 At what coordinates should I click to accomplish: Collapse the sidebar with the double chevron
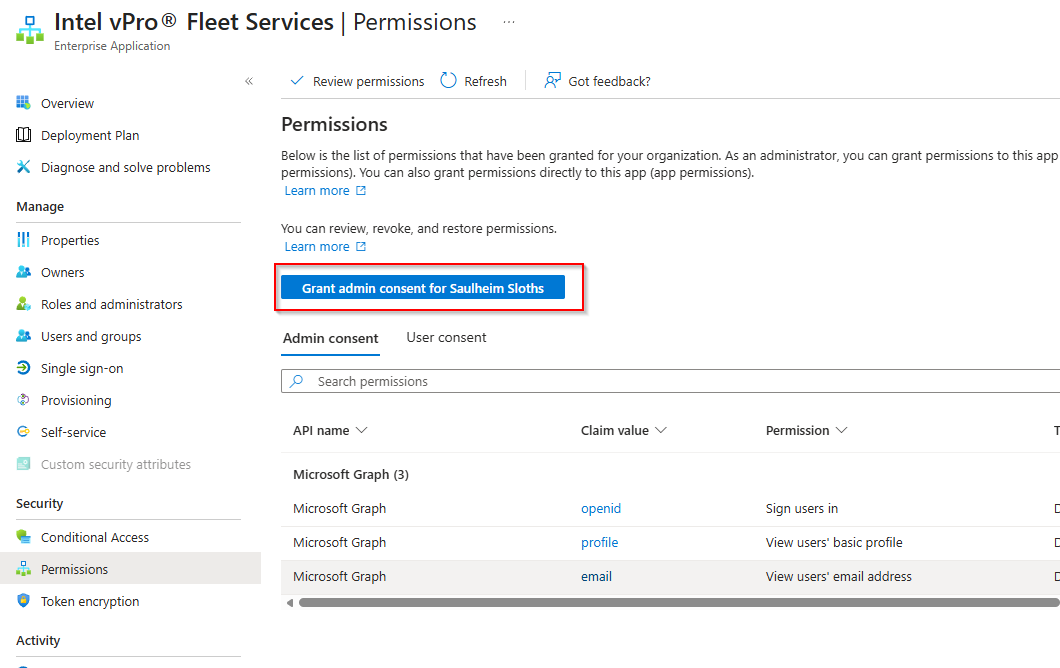tap(249, 81)
